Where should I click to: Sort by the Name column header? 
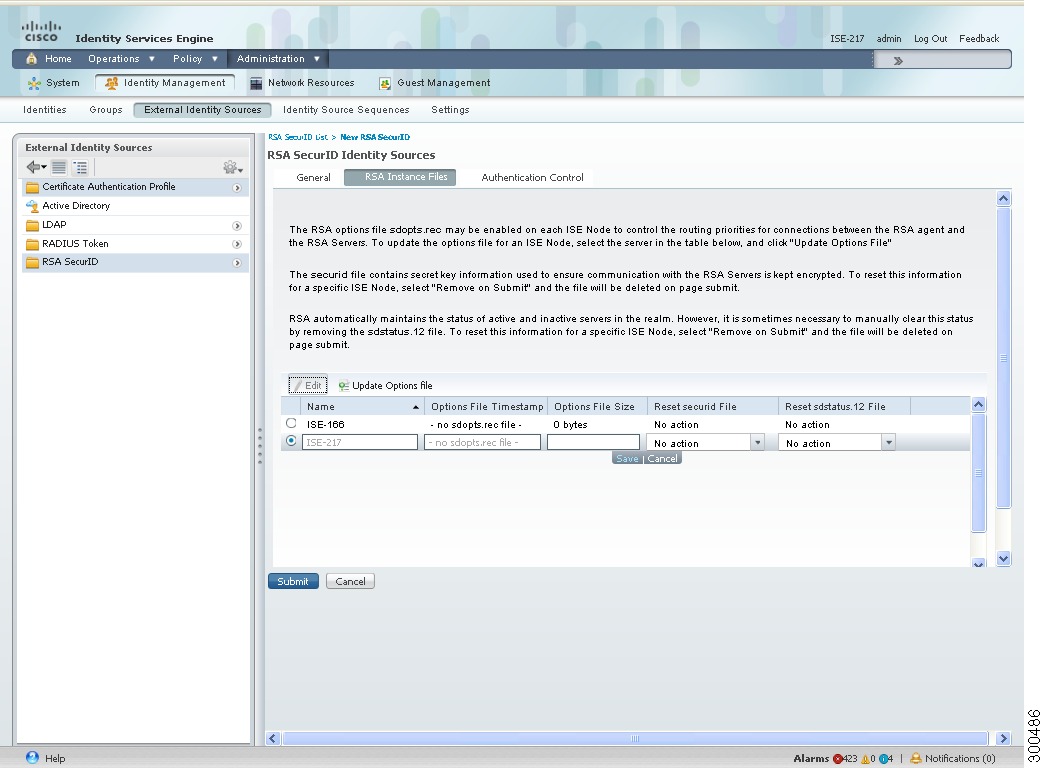pyautogui.click(x=362, y=406)
